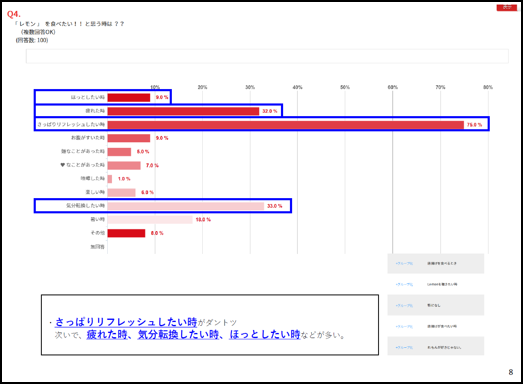Screen dimensions: 523x384
Task: Click the その他 category label
Action: [98, 233]
